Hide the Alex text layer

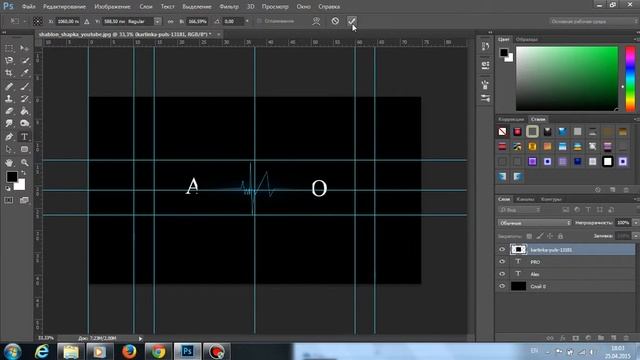[x=502, y=274]
